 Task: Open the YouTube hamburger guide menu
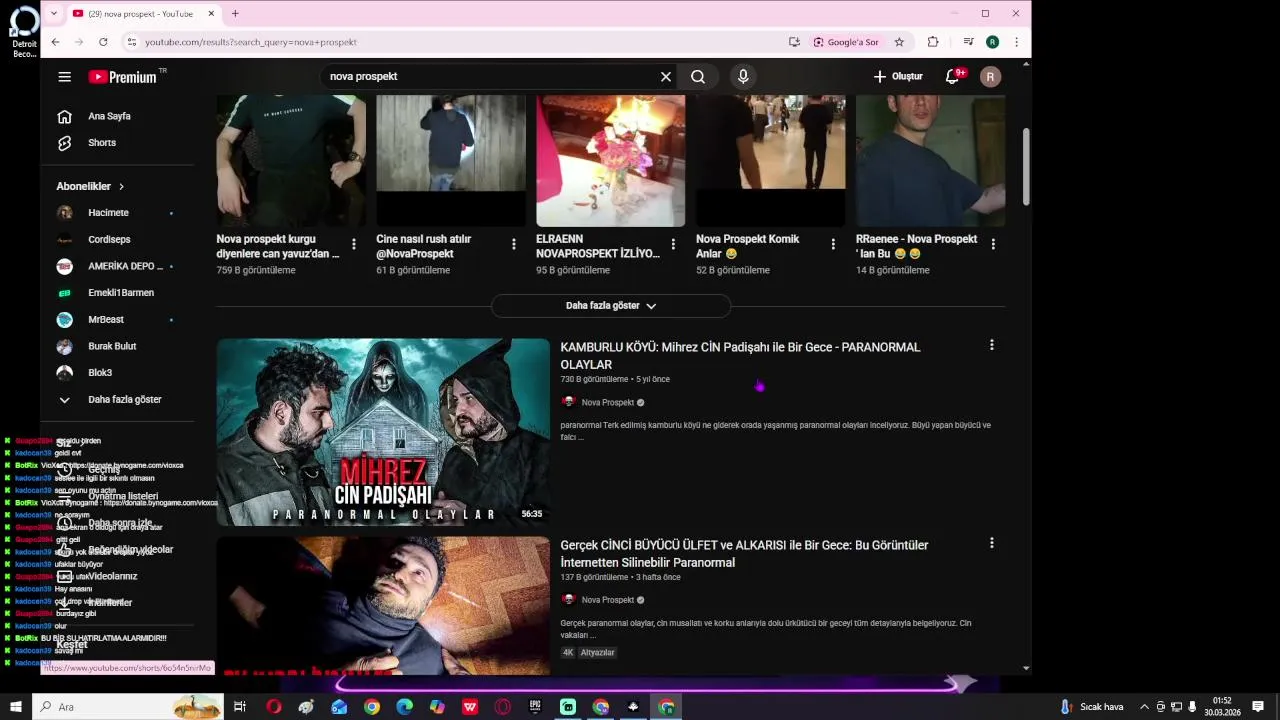(x=65, y=77)
